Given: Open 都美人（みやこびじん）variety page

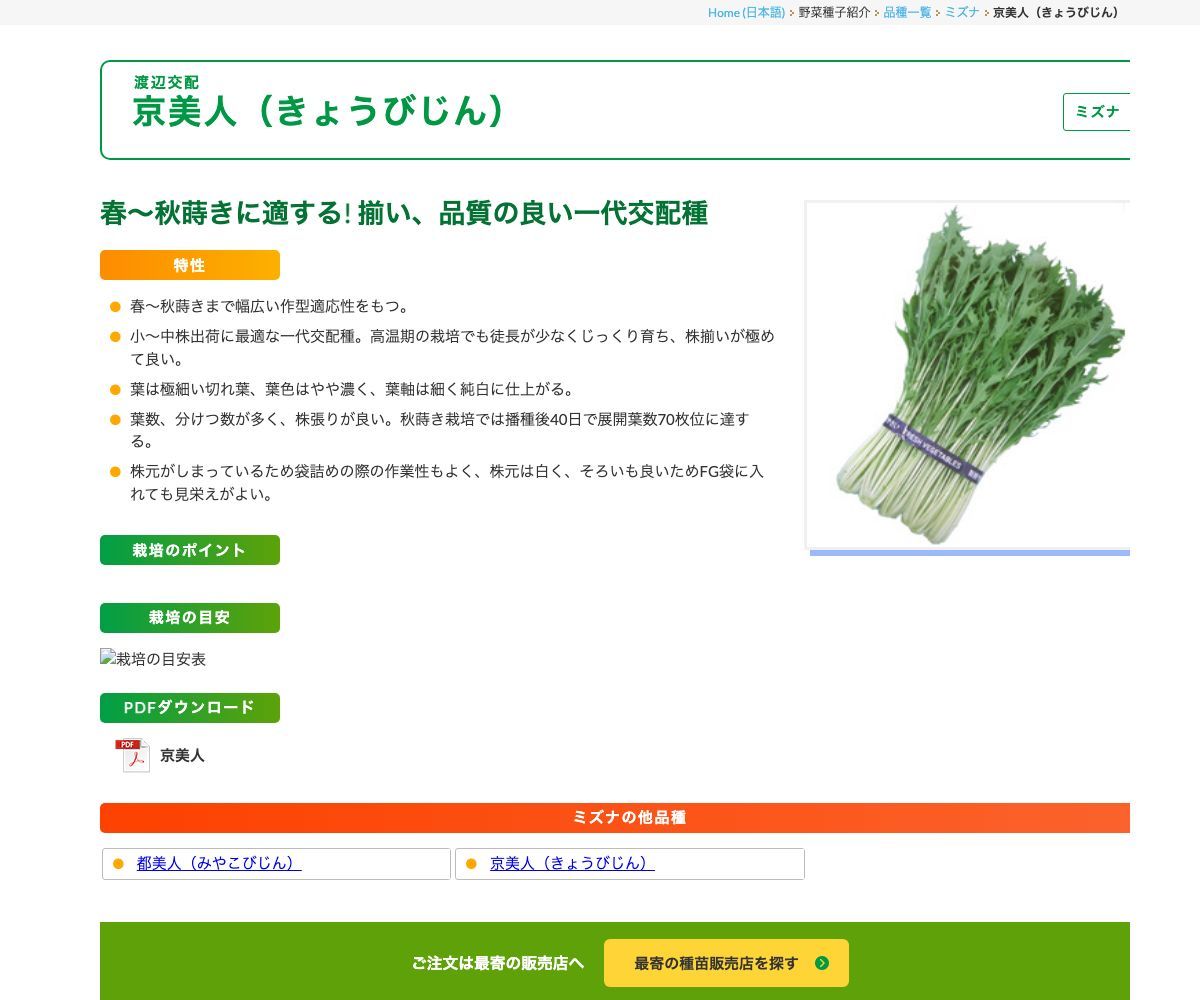Looking at the screenshot, I should pyautogui.click(x=219, y=864).
